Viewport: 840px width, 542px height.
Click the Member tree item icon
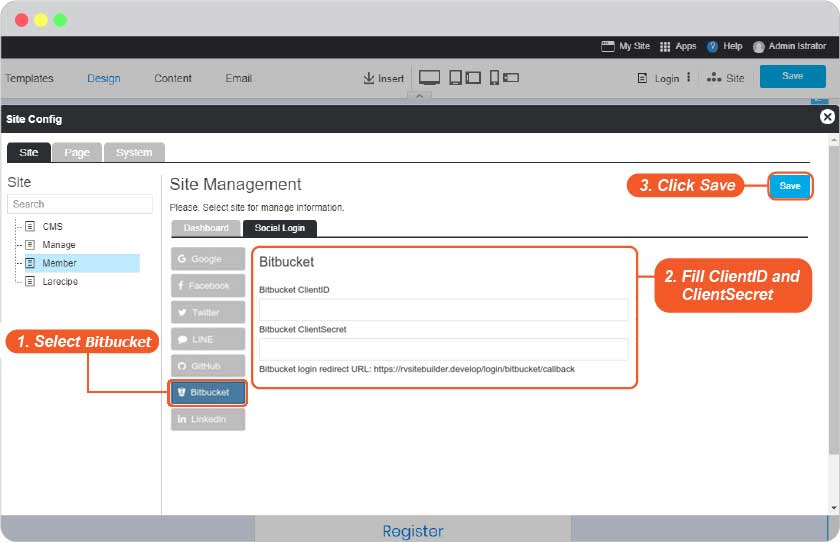point(30,263)
